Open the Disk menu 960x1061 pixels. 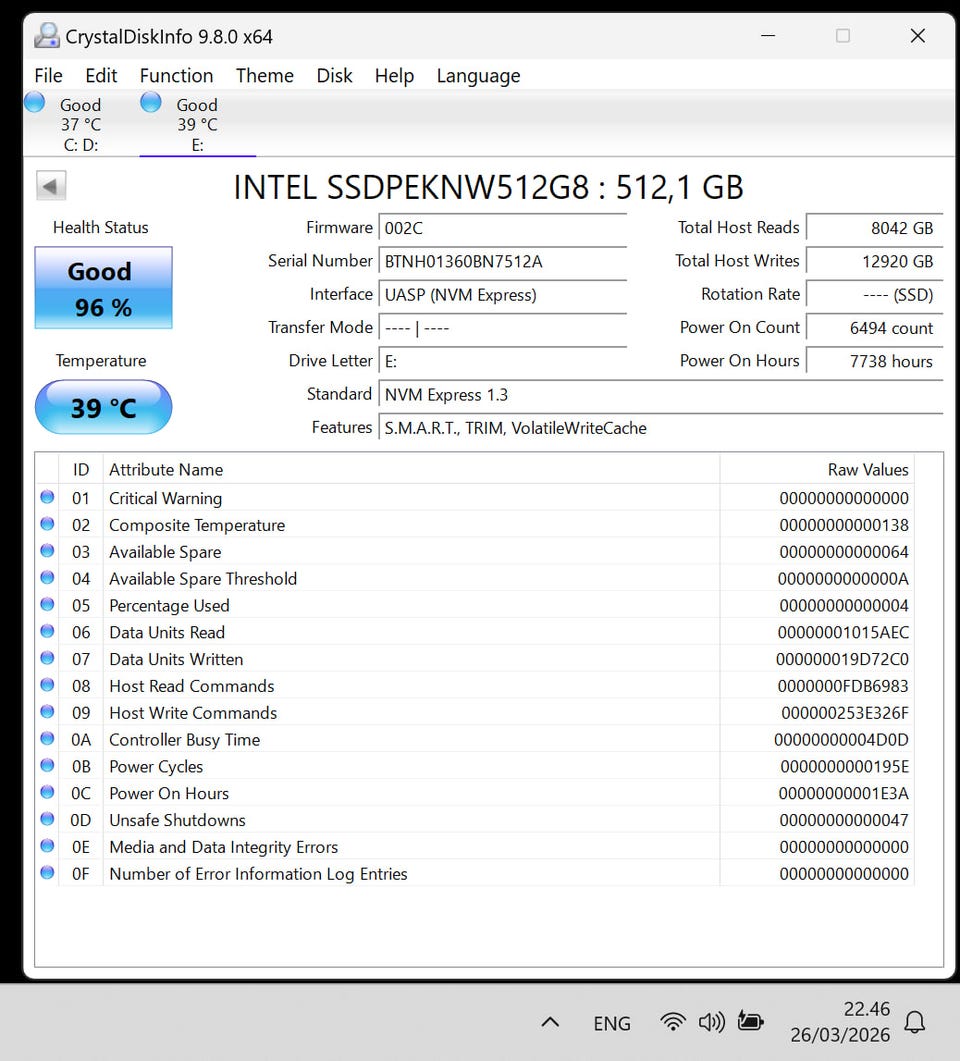[x=334, y=76]
